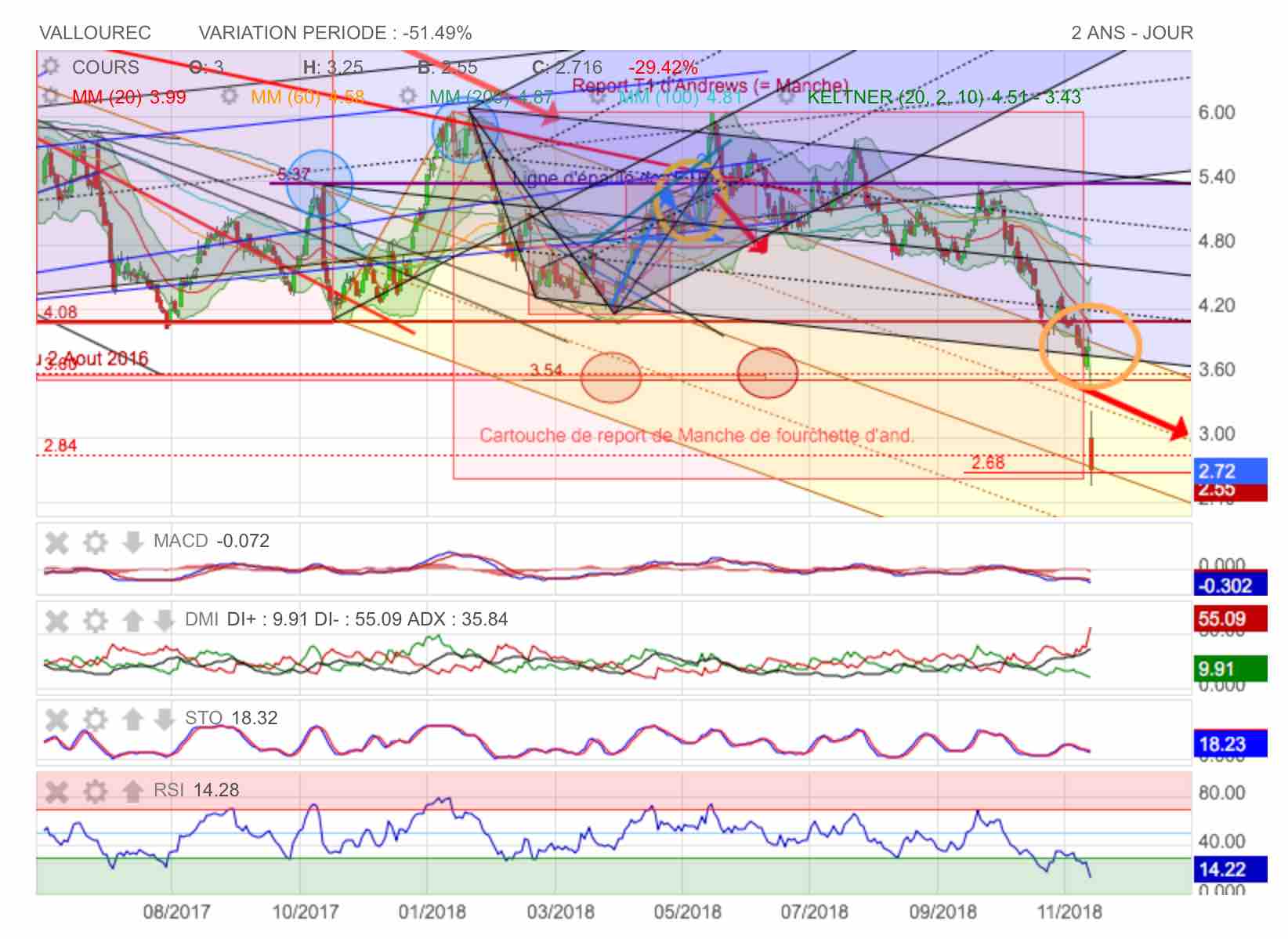
Task: Click the Cartouche de report annotation text
Action: tap(696, 436)
